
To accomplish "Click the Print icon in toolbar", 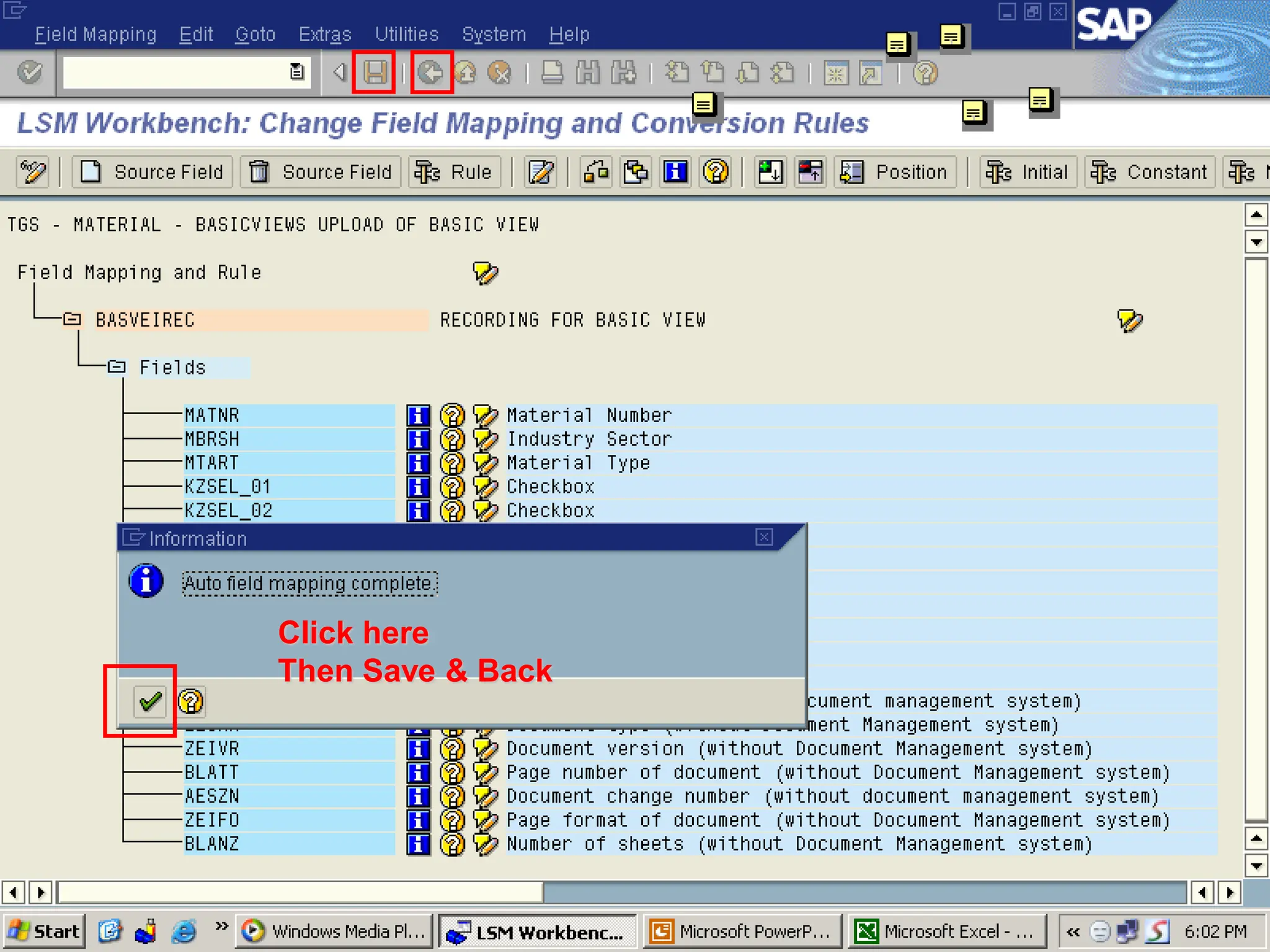I will (551, 73).
